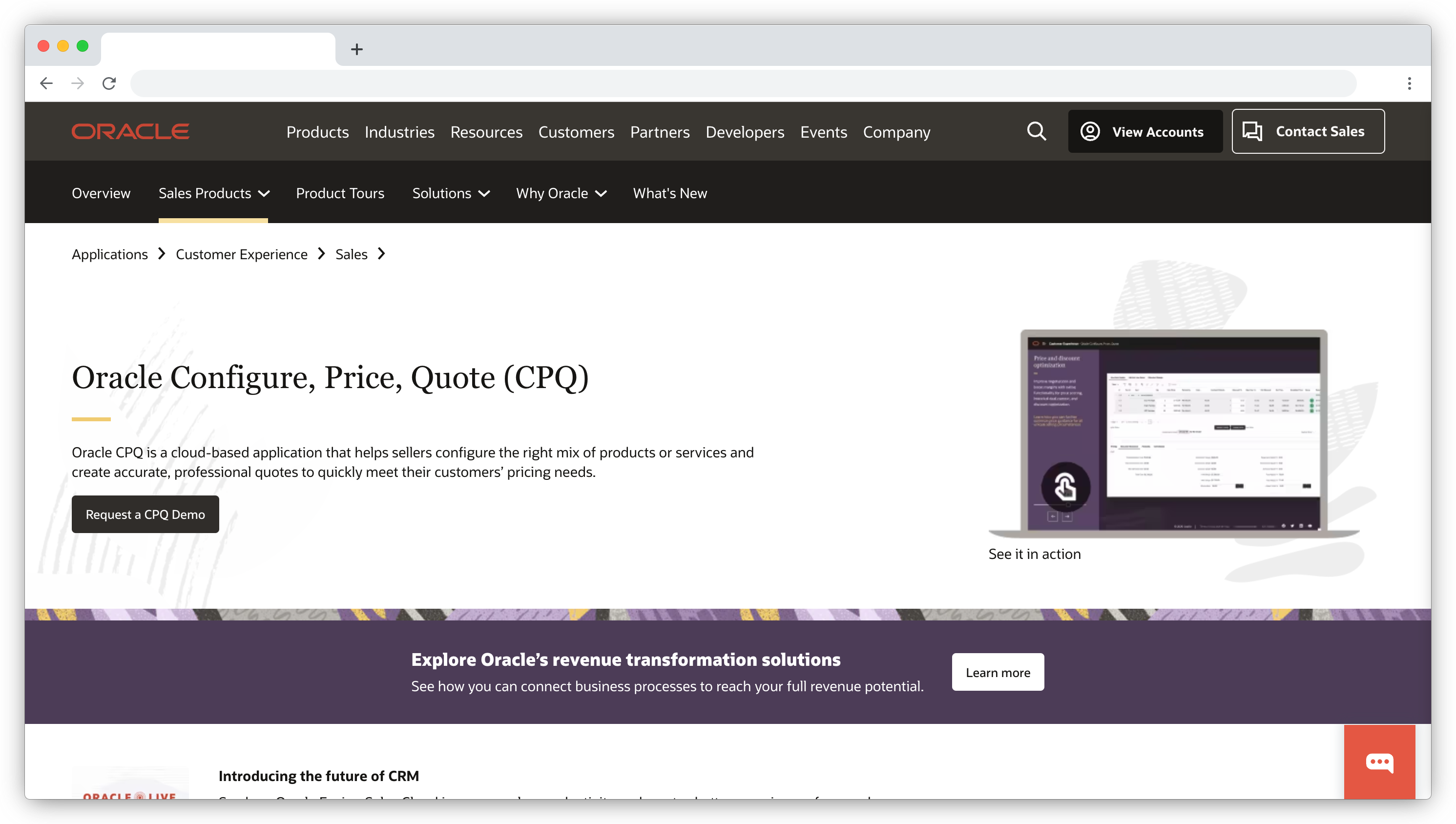Click the browser address bar
The image size is (1456, 824).
pos(743,83)
